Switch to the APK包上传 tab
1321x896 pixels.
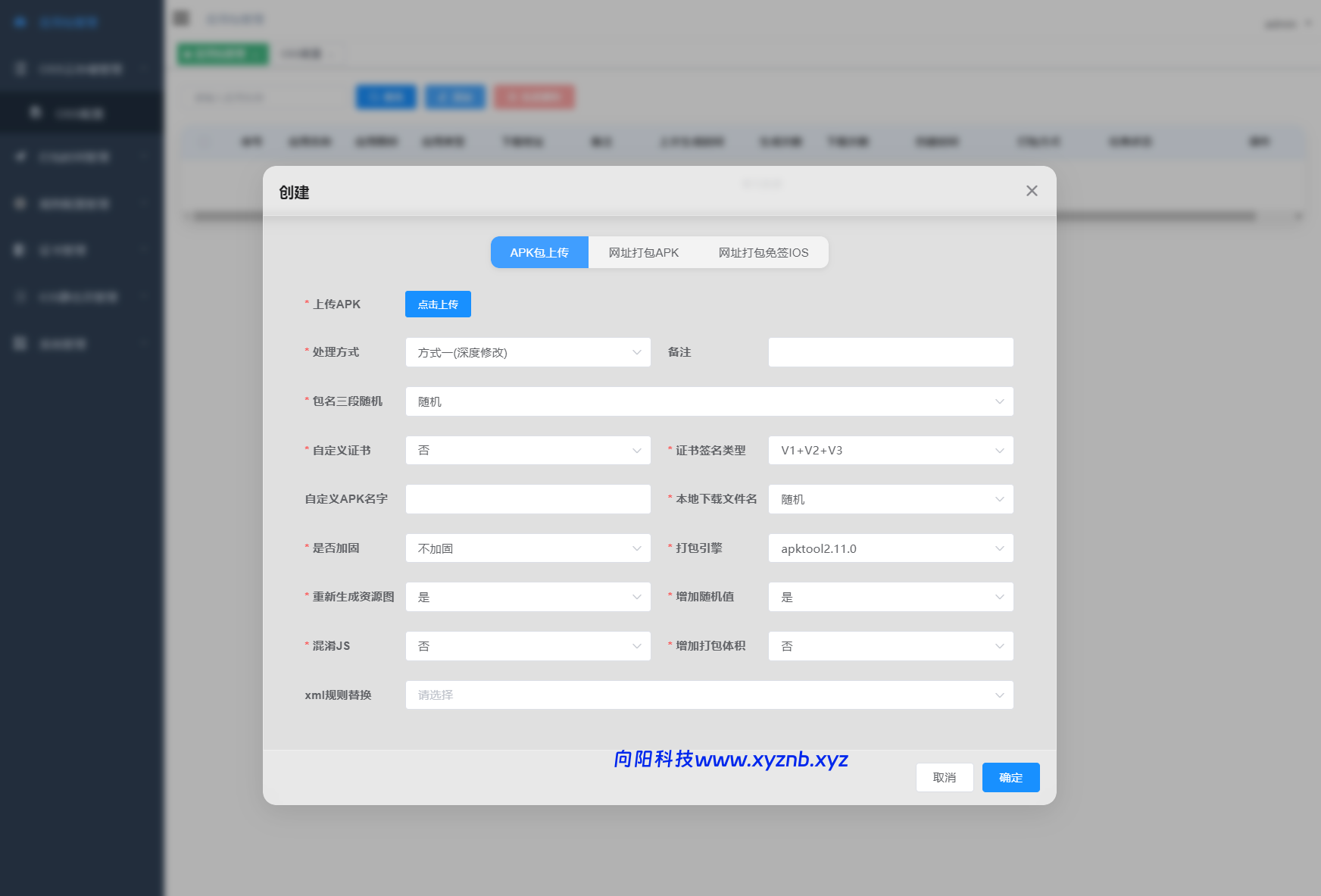539,252
